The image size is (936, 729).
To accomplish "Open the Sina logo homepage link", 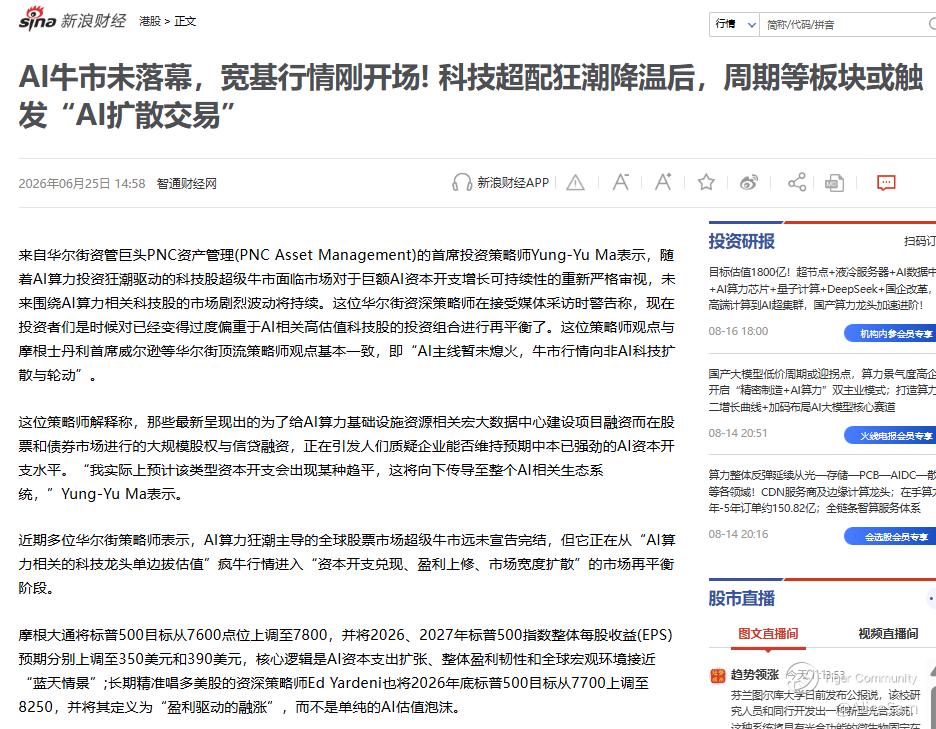I will point(37,19).
